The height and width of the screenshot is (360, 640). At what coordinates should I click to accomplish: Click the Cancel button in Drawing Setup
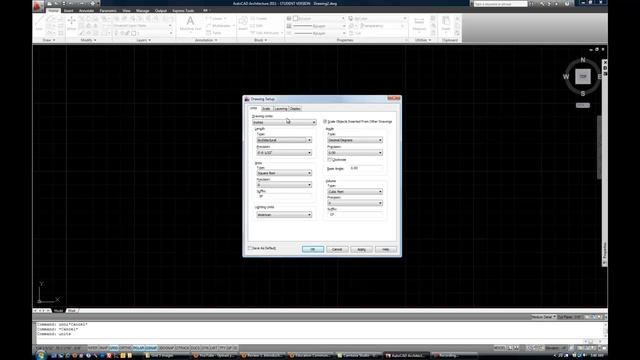click(x=337, y=249)
